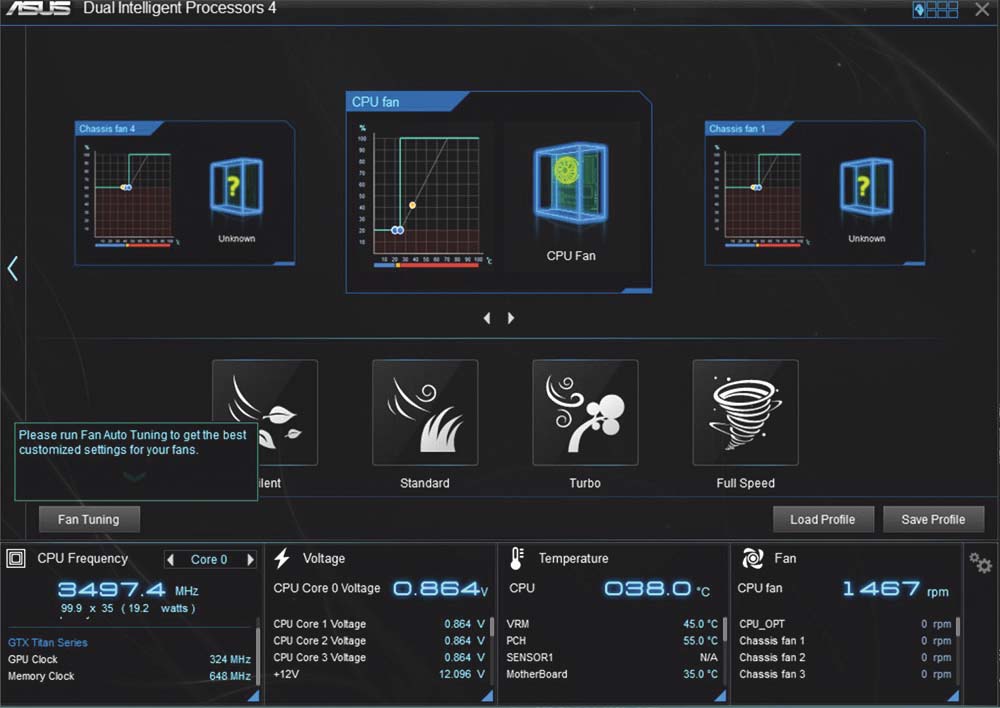Click the Voltage panel scrollbar
Screen dimensions: 1000x708
click(x=492, y=626)
